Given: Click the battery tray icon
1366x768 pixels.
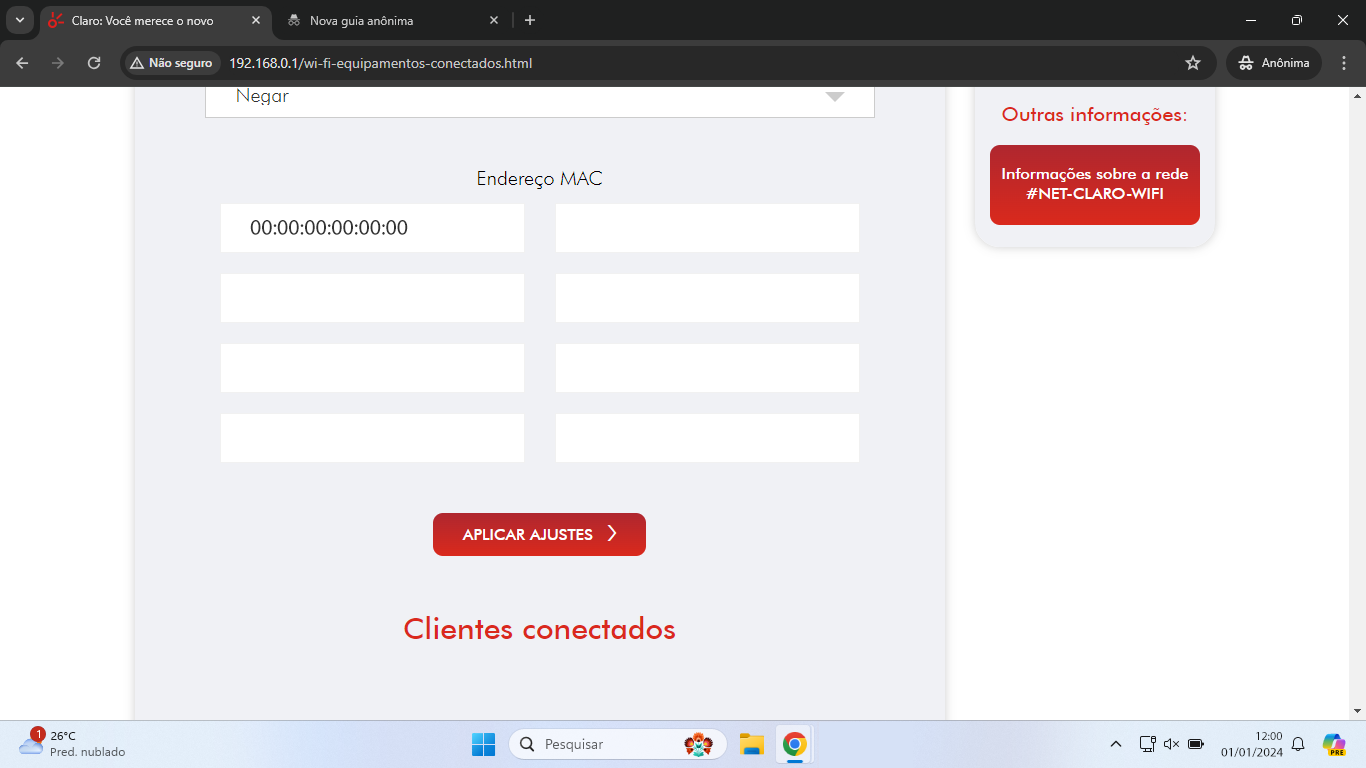Looking at the screenshot, I should click(x=1196, y=744).
